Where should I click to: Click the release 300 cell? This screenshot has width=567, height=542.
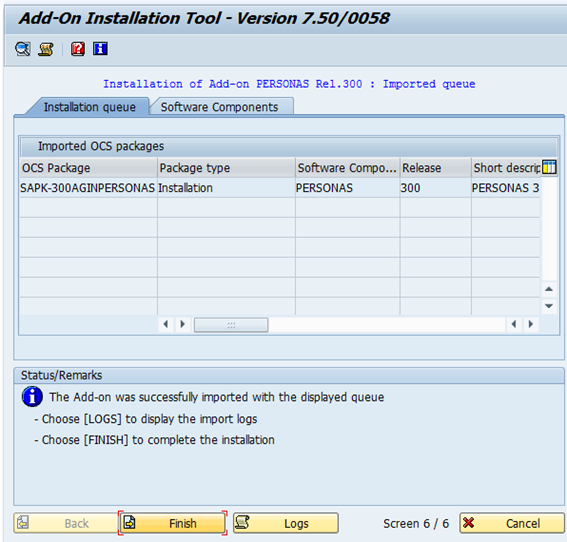click(x=436, y=188)
